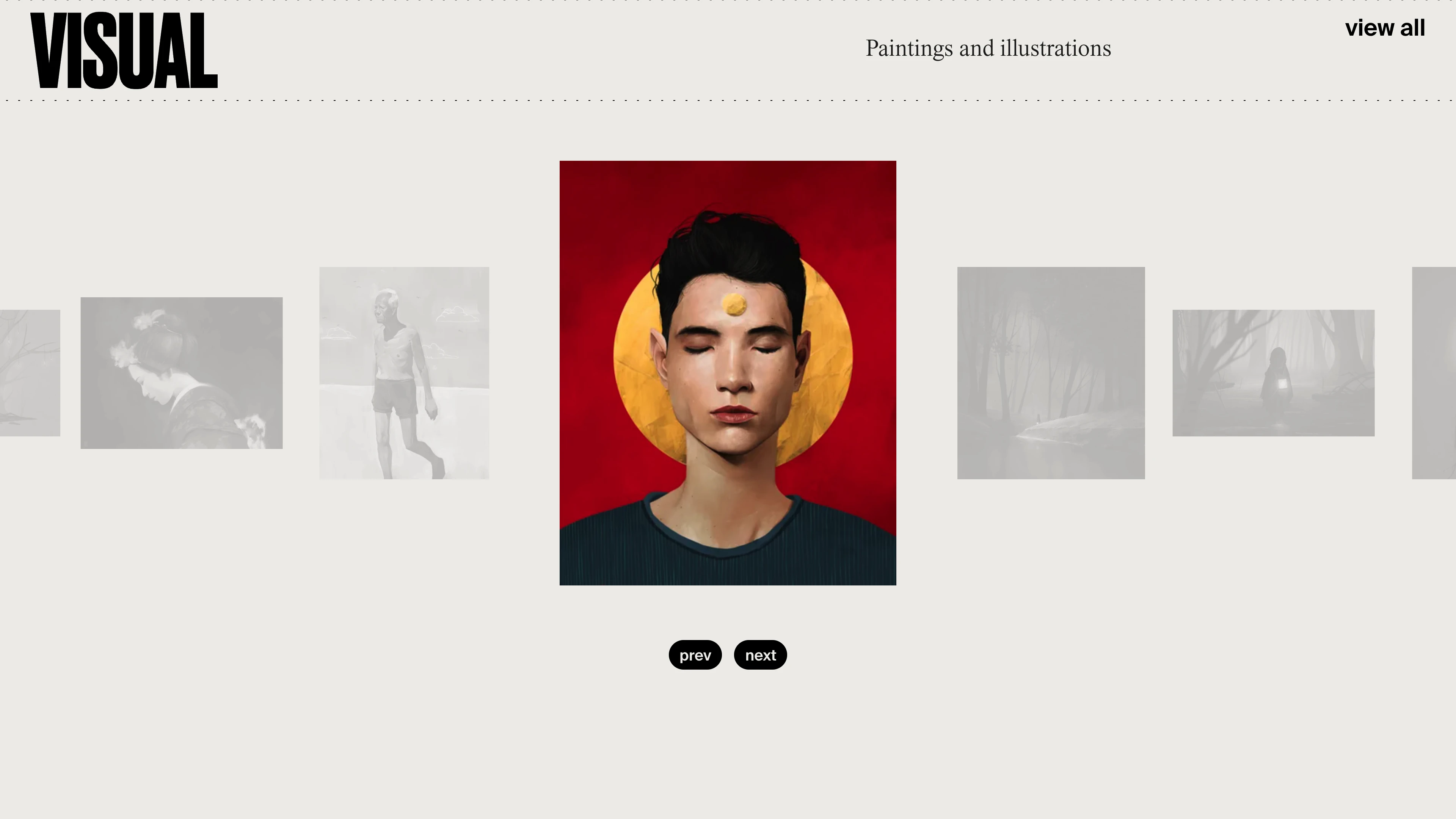Select the partially visible tree branches thumbnail at left edge
The height and width of the screenshot is (819, 1456).
click(x=30, y=373)
